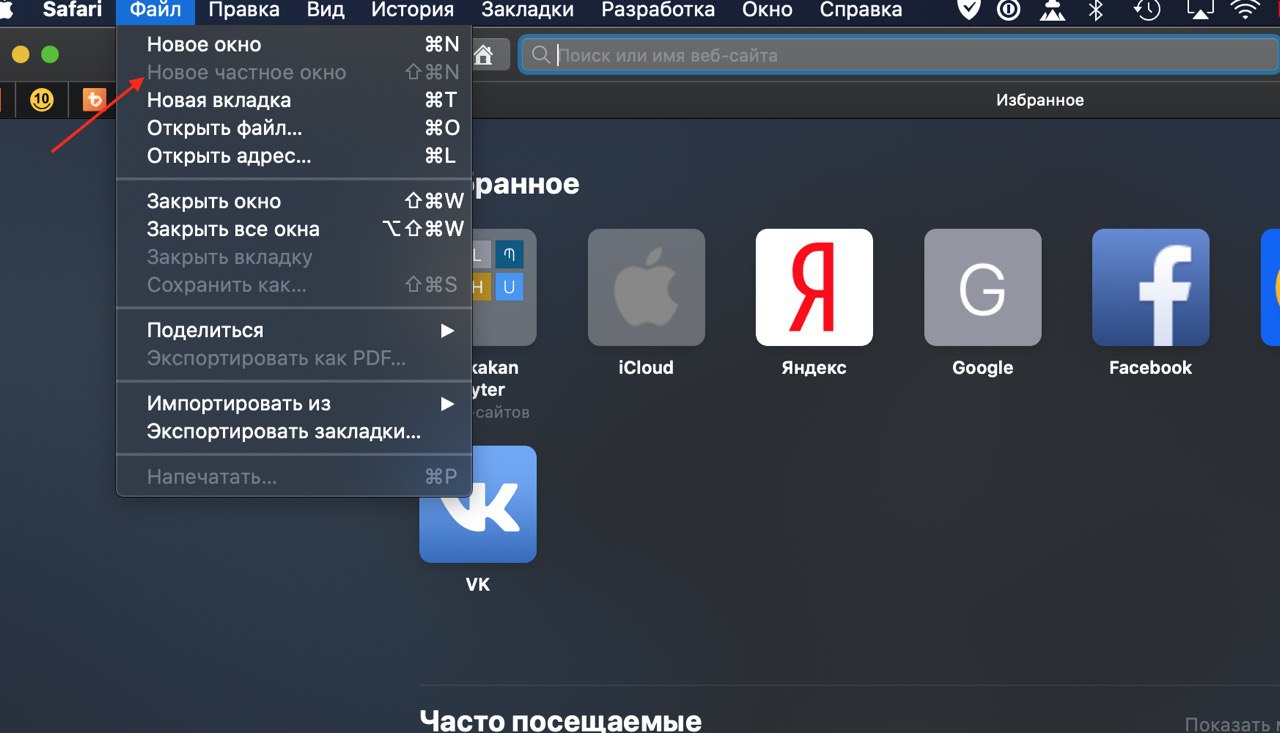Open the Правка menu
Screen dimensions: 1280x733
(244, 11)
